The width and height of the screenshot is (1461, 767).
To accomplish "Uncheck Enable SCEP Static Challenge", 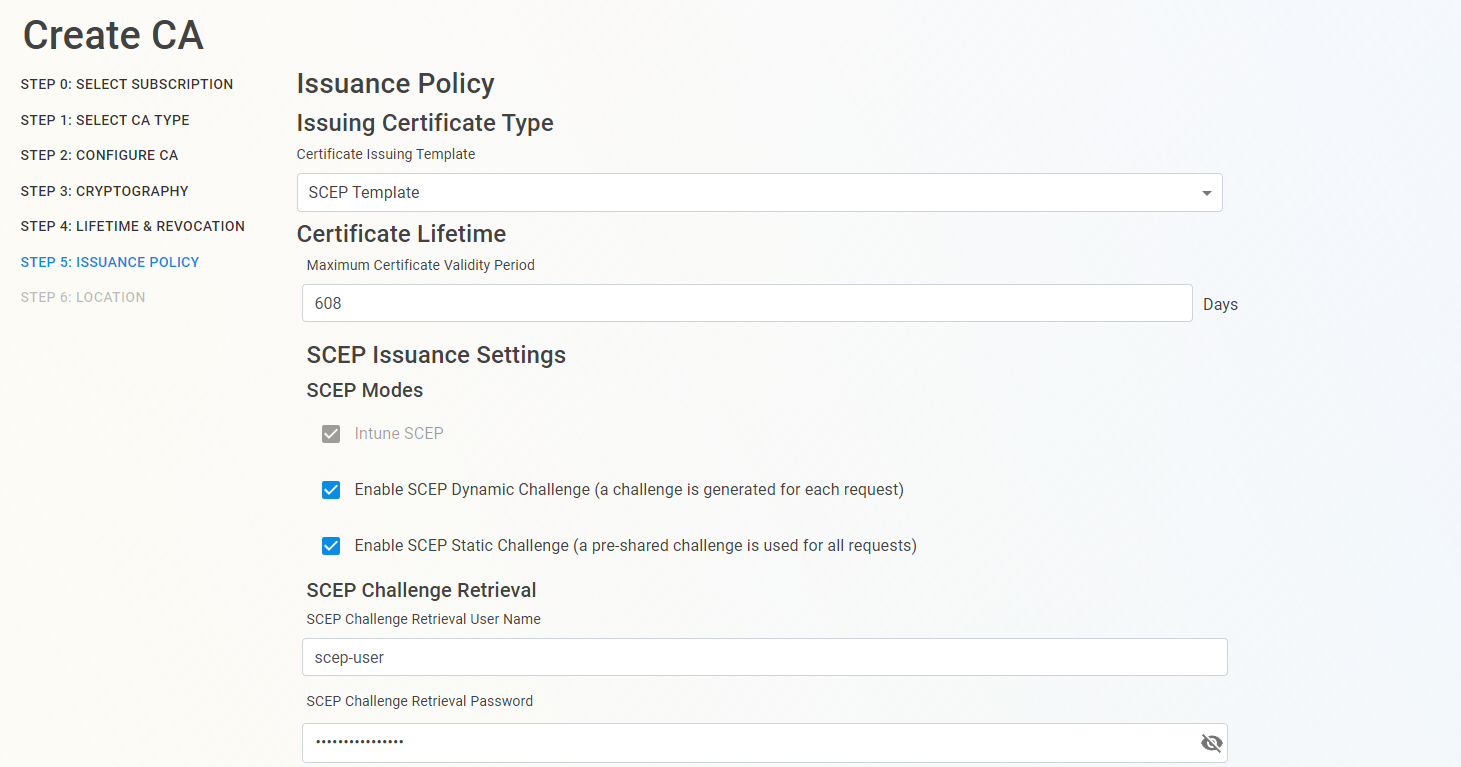I will [331, 546].
